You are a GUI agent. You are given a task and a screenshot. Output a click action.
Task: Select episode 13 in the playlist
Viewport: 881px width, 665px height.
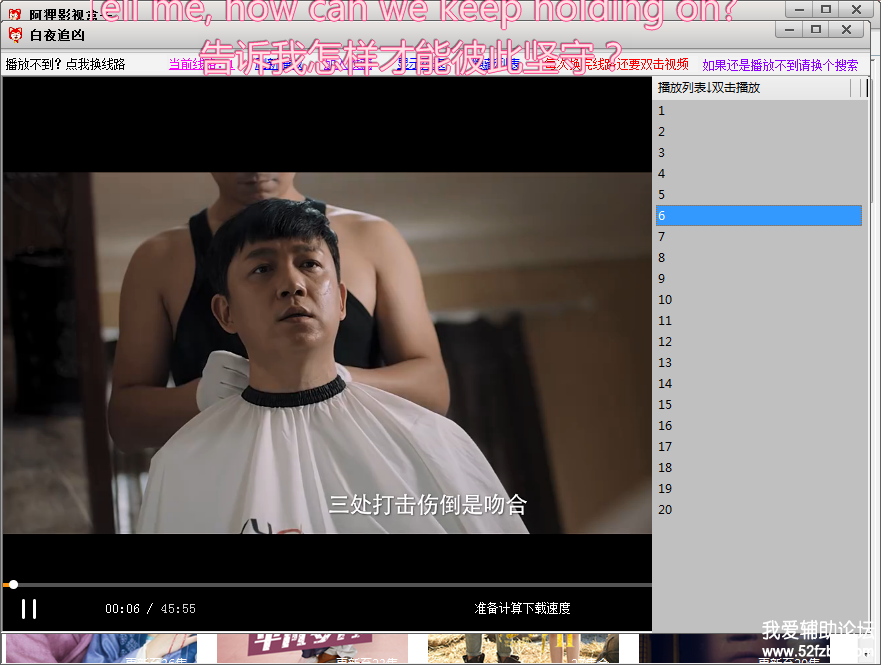coord(759,362)
